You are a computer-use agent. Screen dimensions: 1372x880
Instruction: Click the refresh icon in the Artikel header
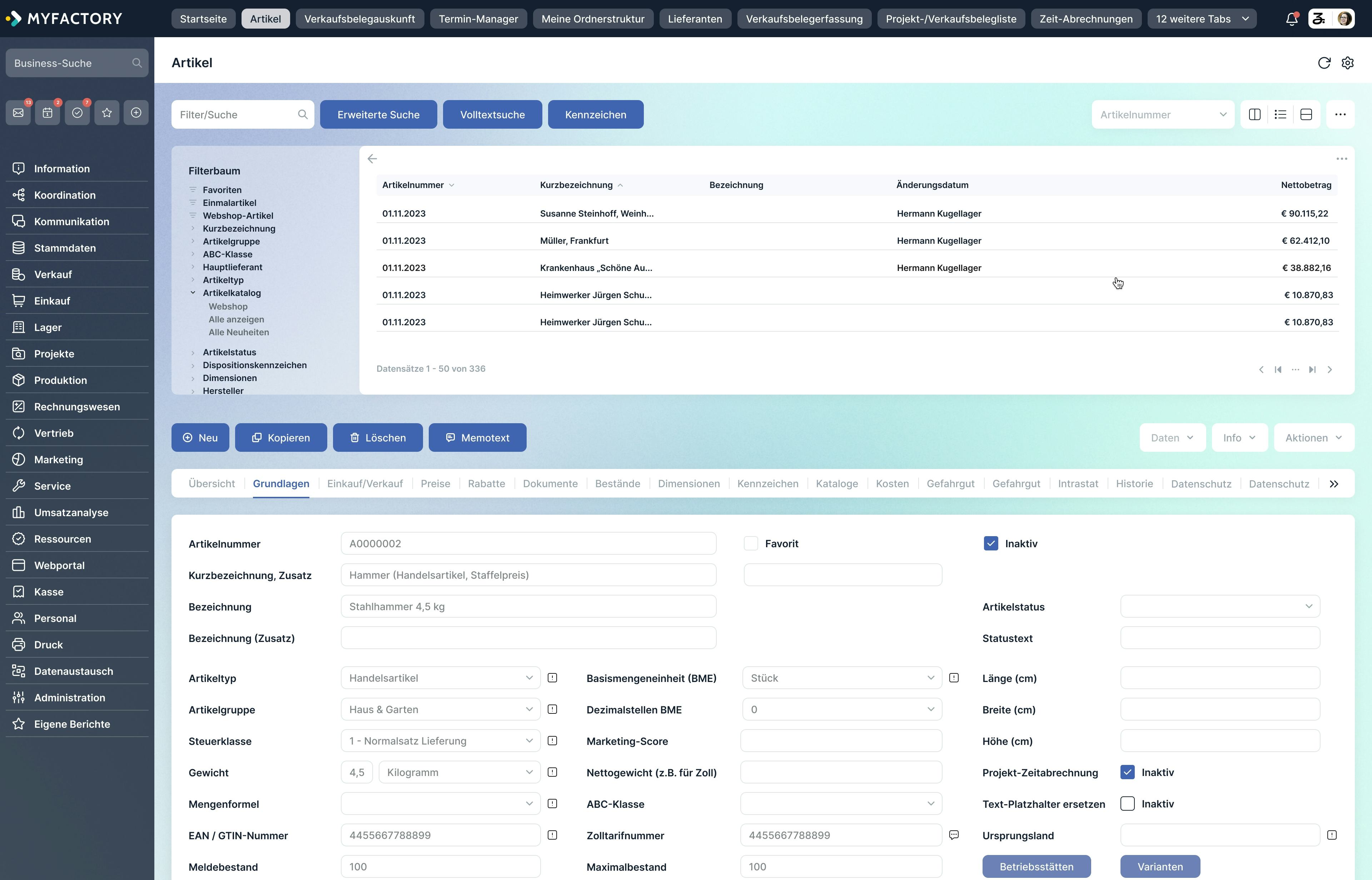pos(1324,63)
